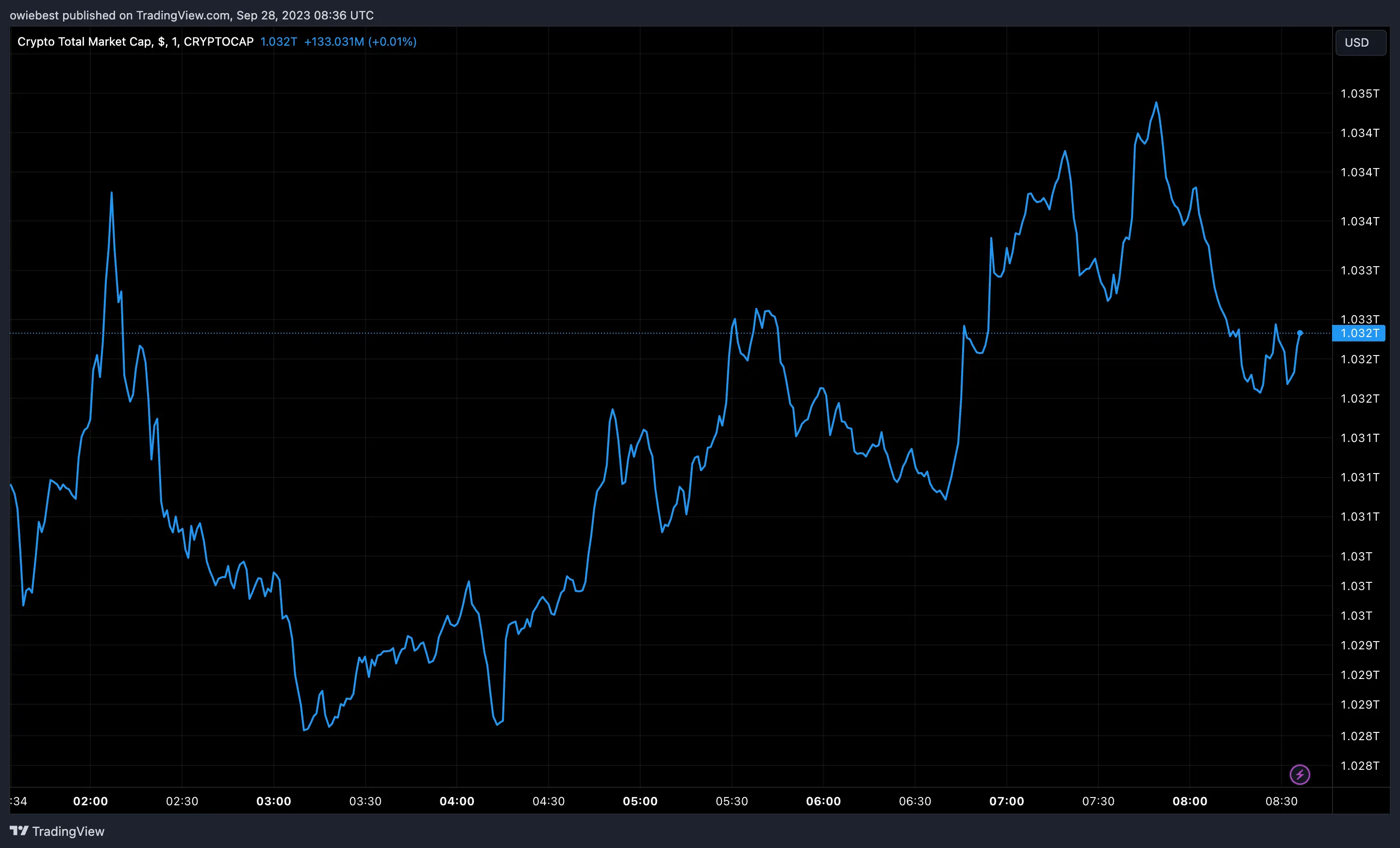This screenshot has width=1400, height=848.
Task: Click the CRYPTOCAP symbol name in the legend
Action: coord(220,41)
